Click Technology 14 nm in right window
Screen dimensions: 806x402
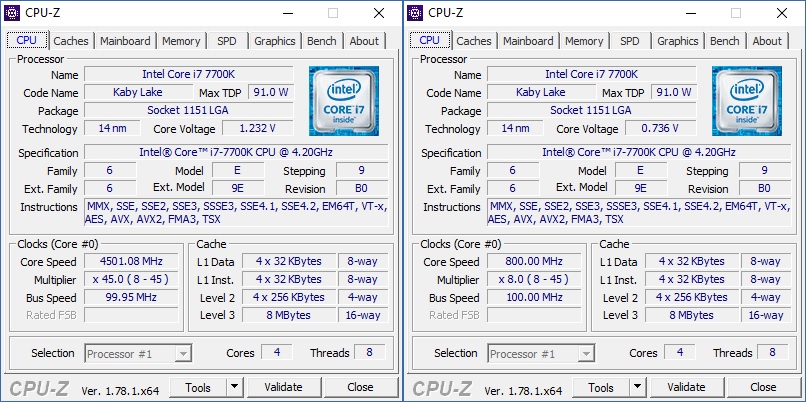(515, 129)
